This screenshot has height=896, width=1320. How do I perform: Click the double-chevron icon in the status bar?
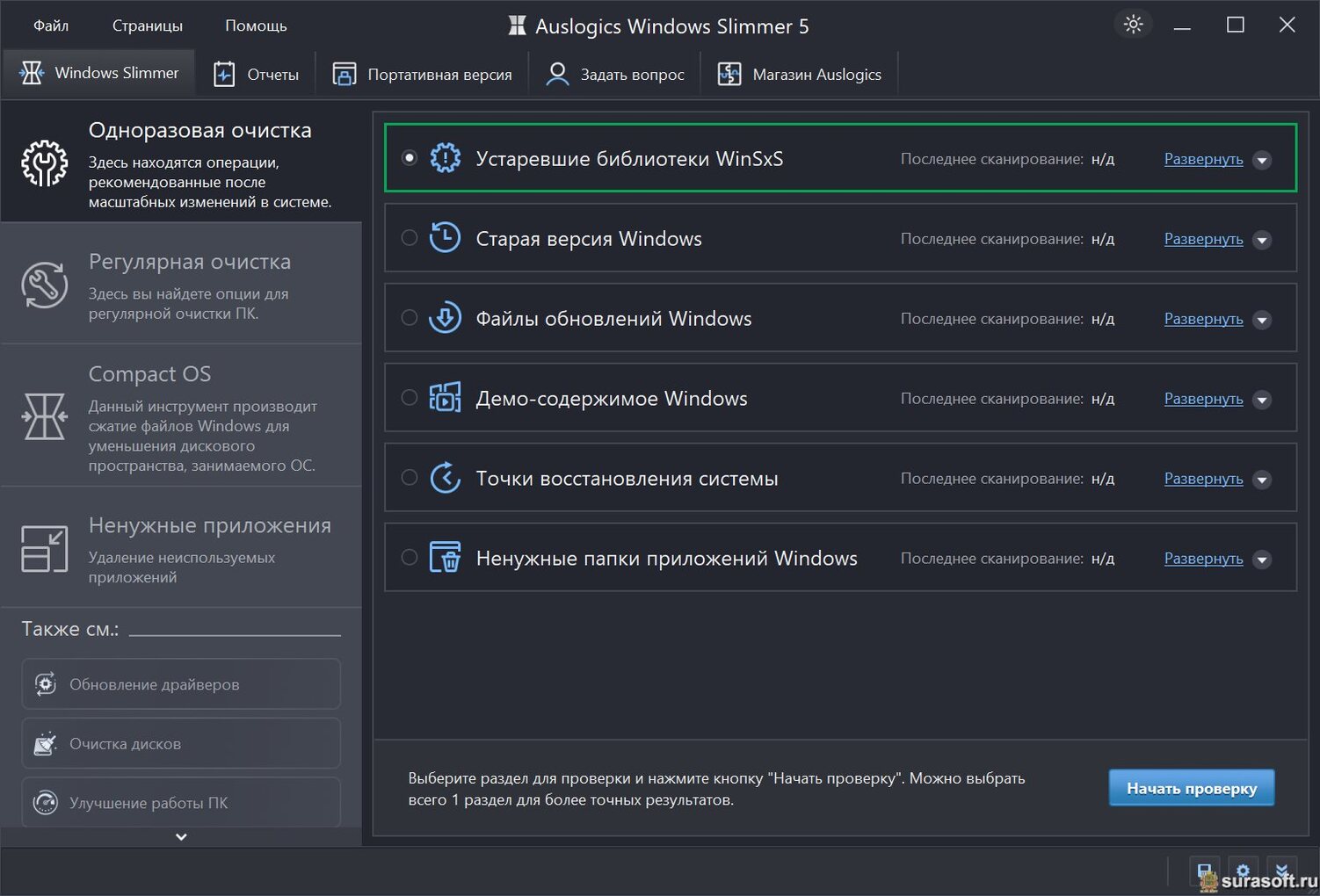[1281, 871]
